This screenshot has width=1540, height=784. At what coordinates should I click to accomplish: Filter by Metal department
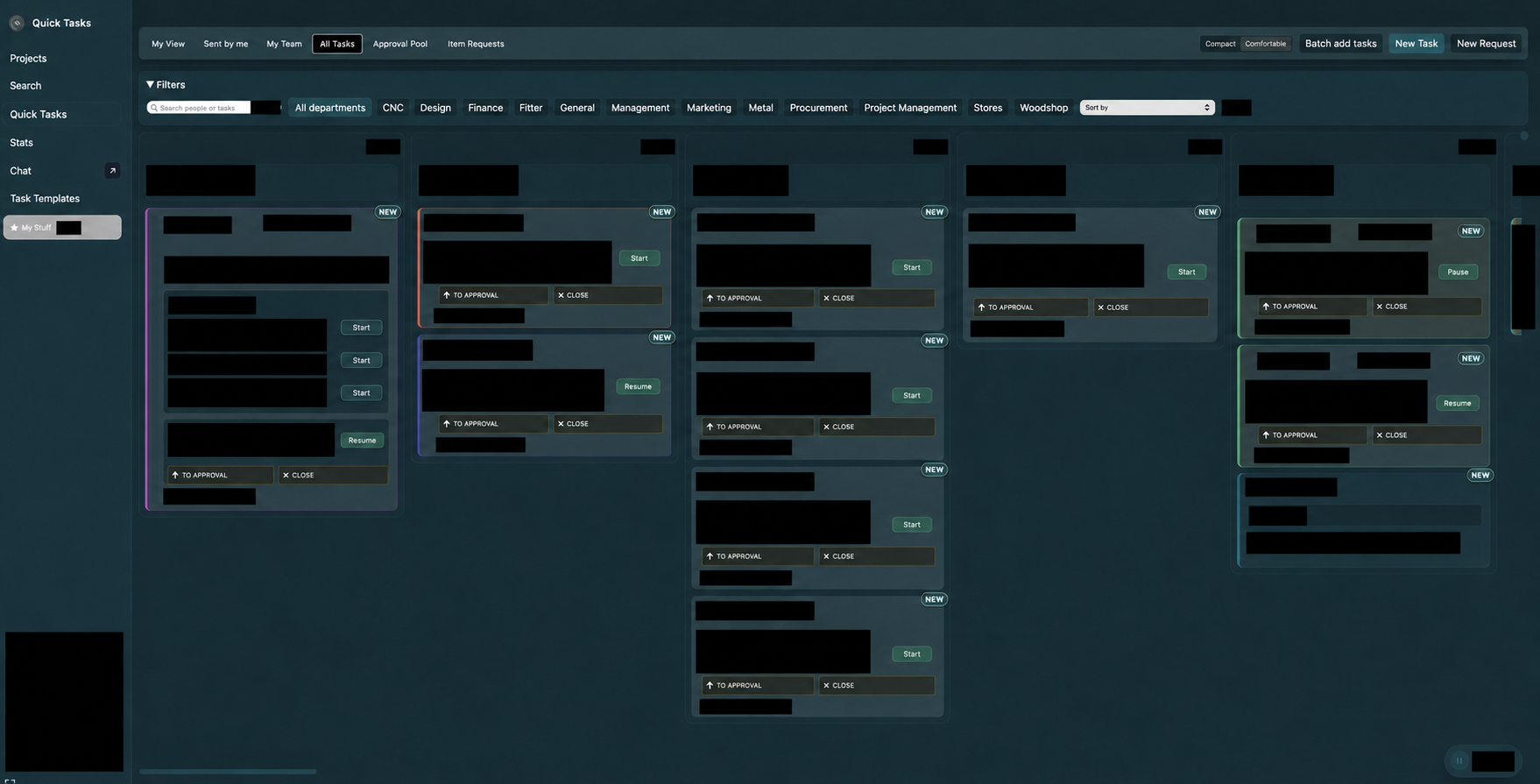760,108
